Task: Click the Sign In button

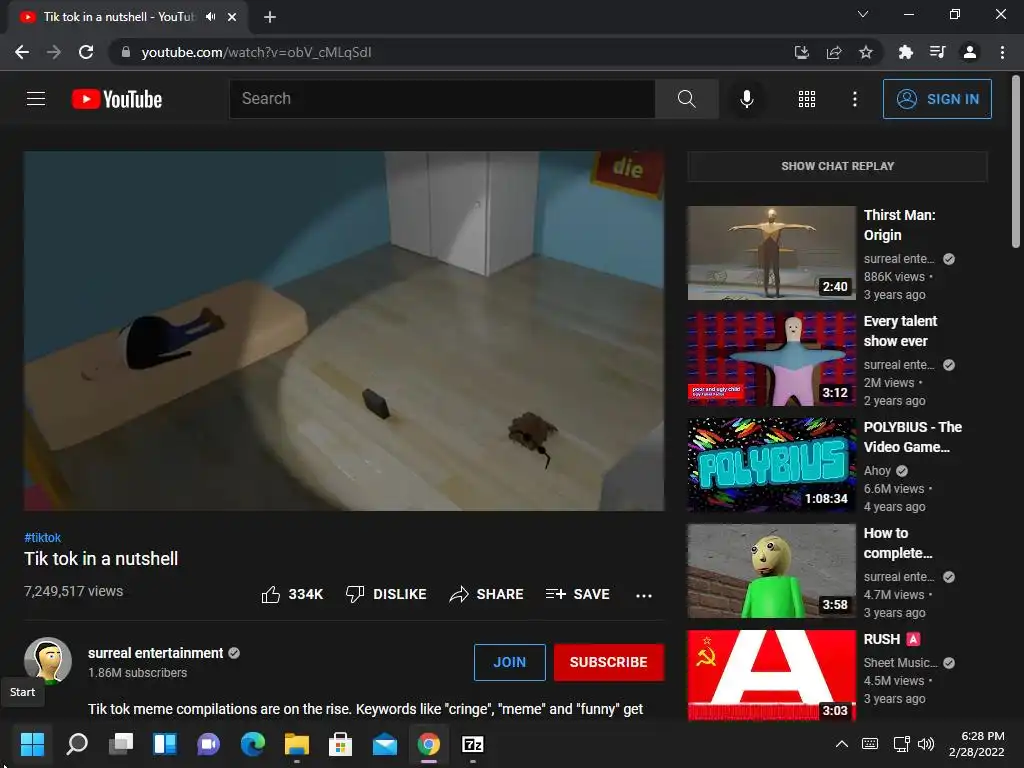Action: (x=937, y=99)
